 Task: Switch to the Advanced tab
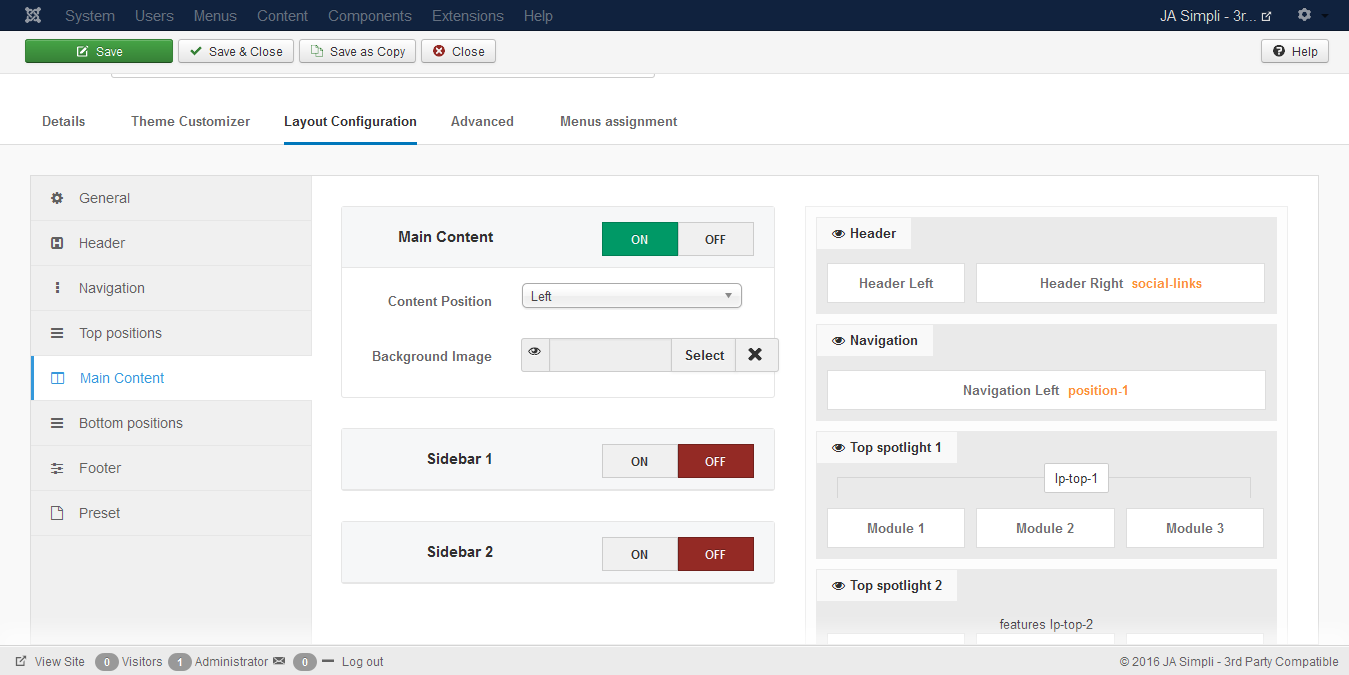[x=482, y=121]
